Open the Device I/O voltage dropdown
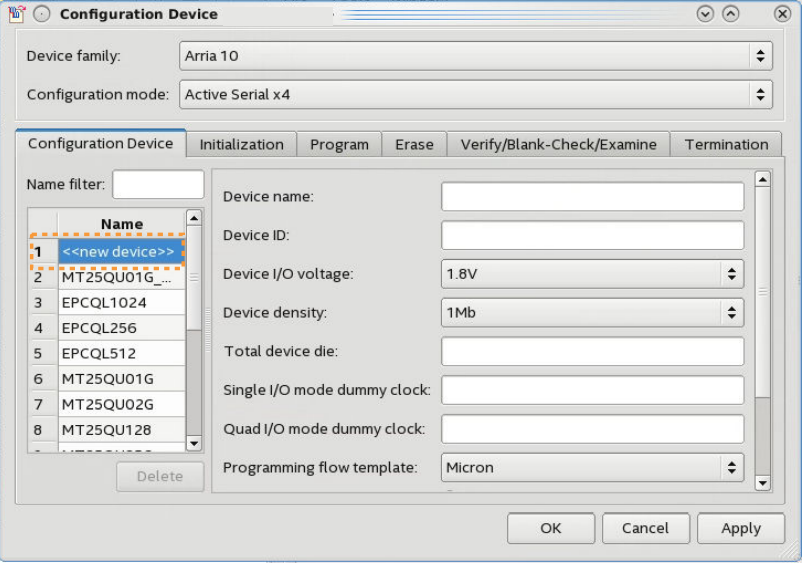Screen dimensions: 803x565 [x=592, y=273]
